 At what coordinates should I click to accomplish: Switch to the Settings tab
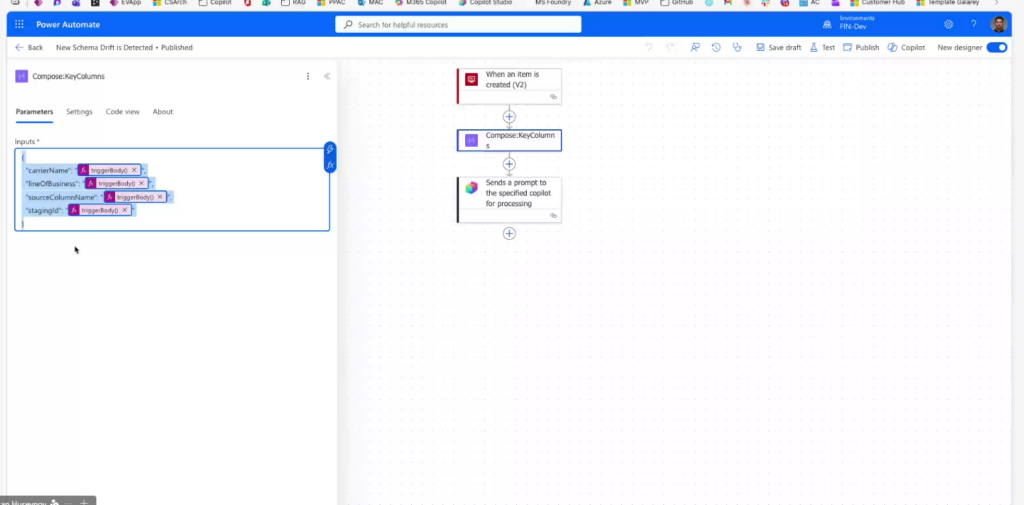pyautogui.click(x=79, y=112)
